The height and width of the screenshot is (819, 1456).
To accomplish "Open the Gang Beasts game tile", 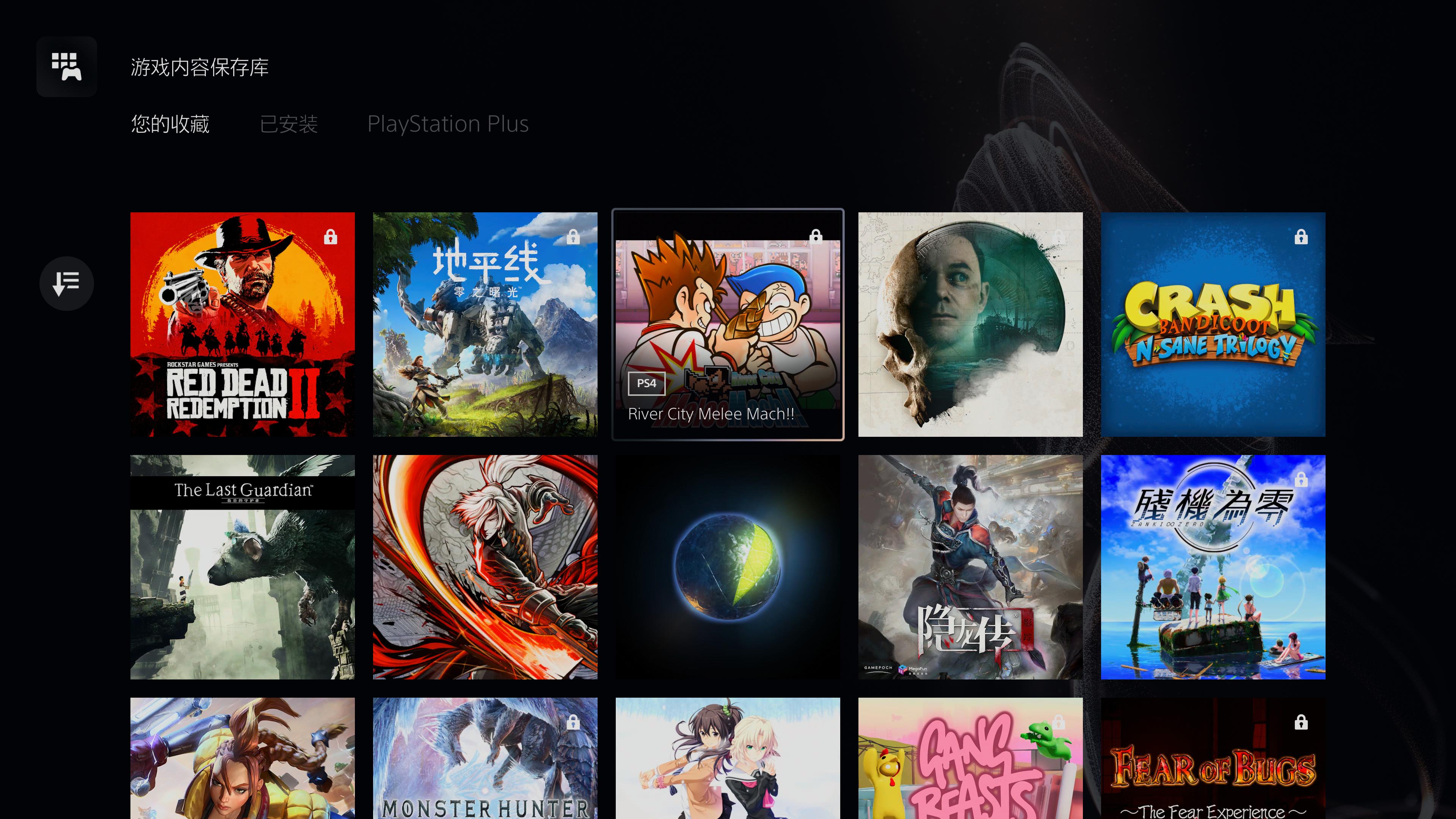I will click(x=971, y=758).
